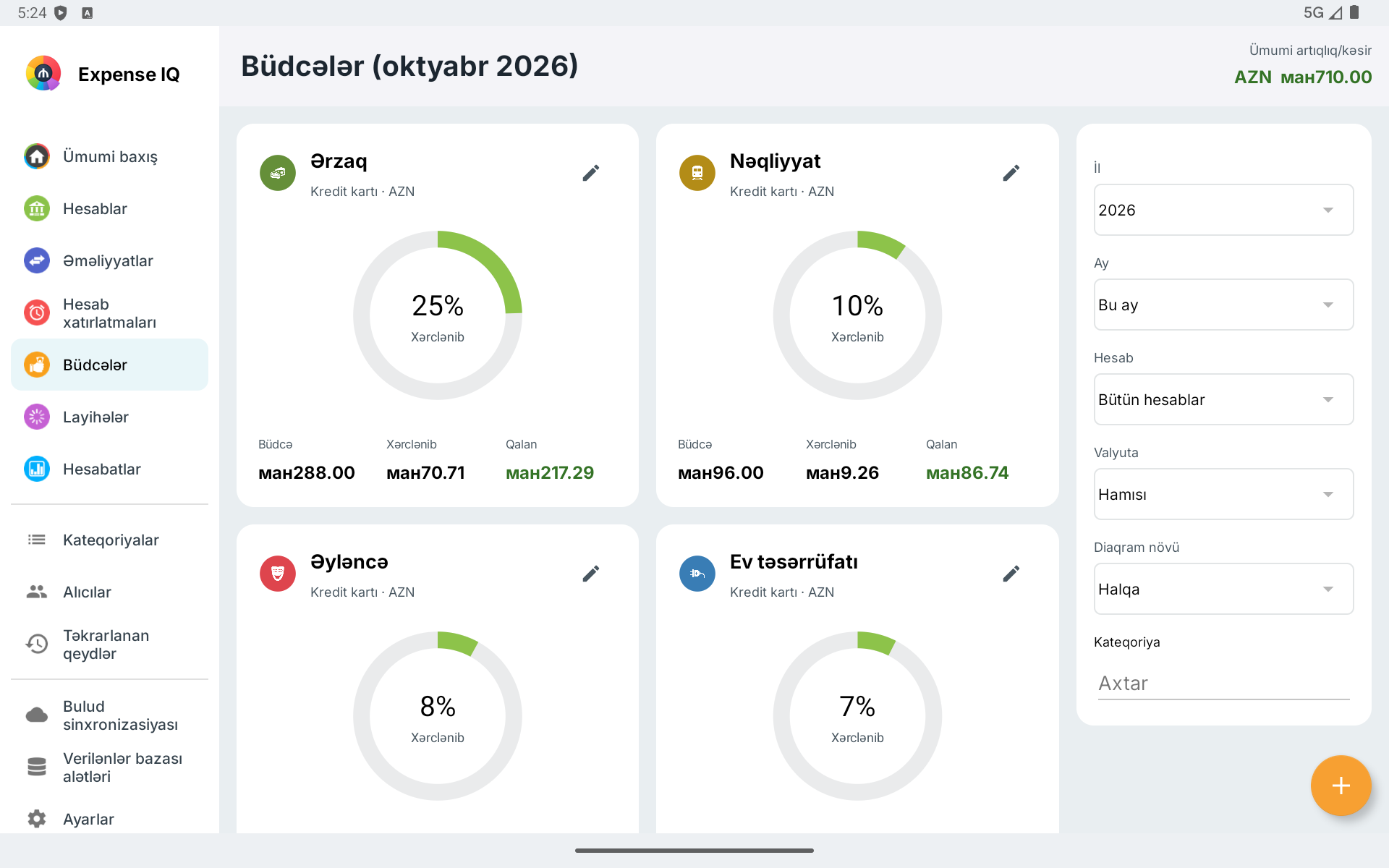1389x868 pixels.
Task: Expand the Valyuta dropdown set to Hamısı
Action: pos(1223,494)
